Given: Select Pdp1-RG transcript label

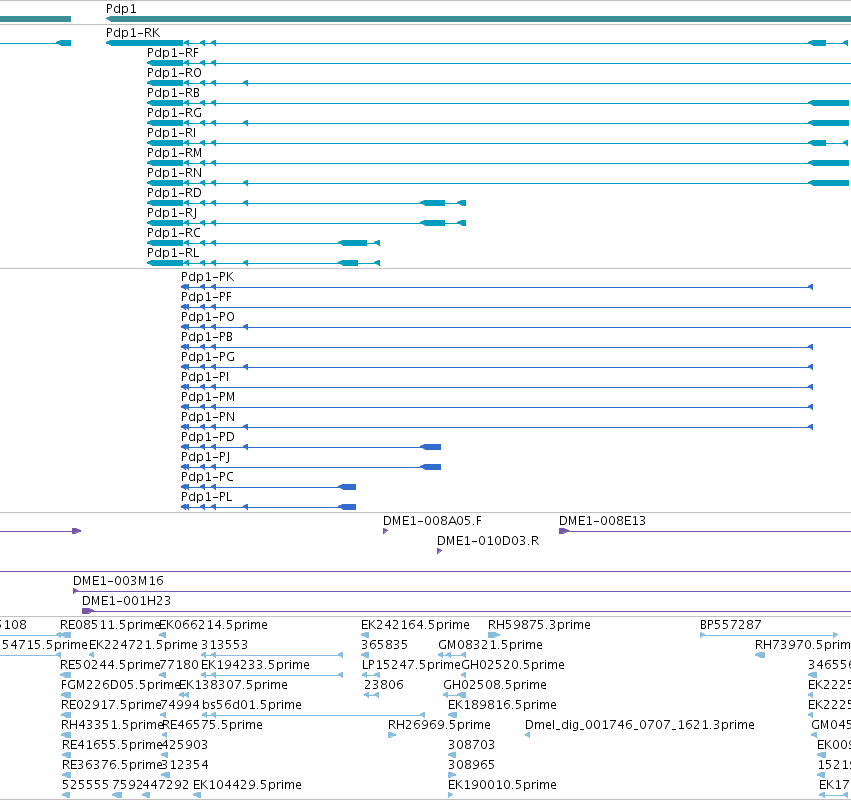Looking at the screenshot, I should tap(174, 113).
